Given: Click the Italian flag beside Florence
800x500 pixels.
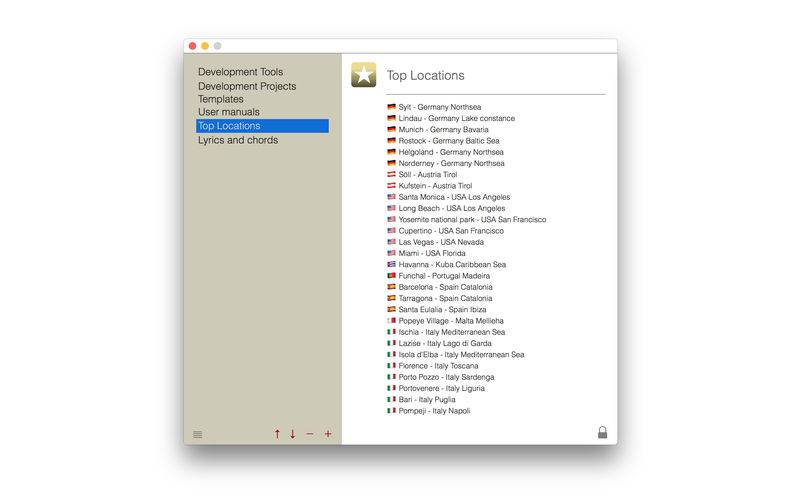Looking at the screenshot, I should tap(391, 365).
